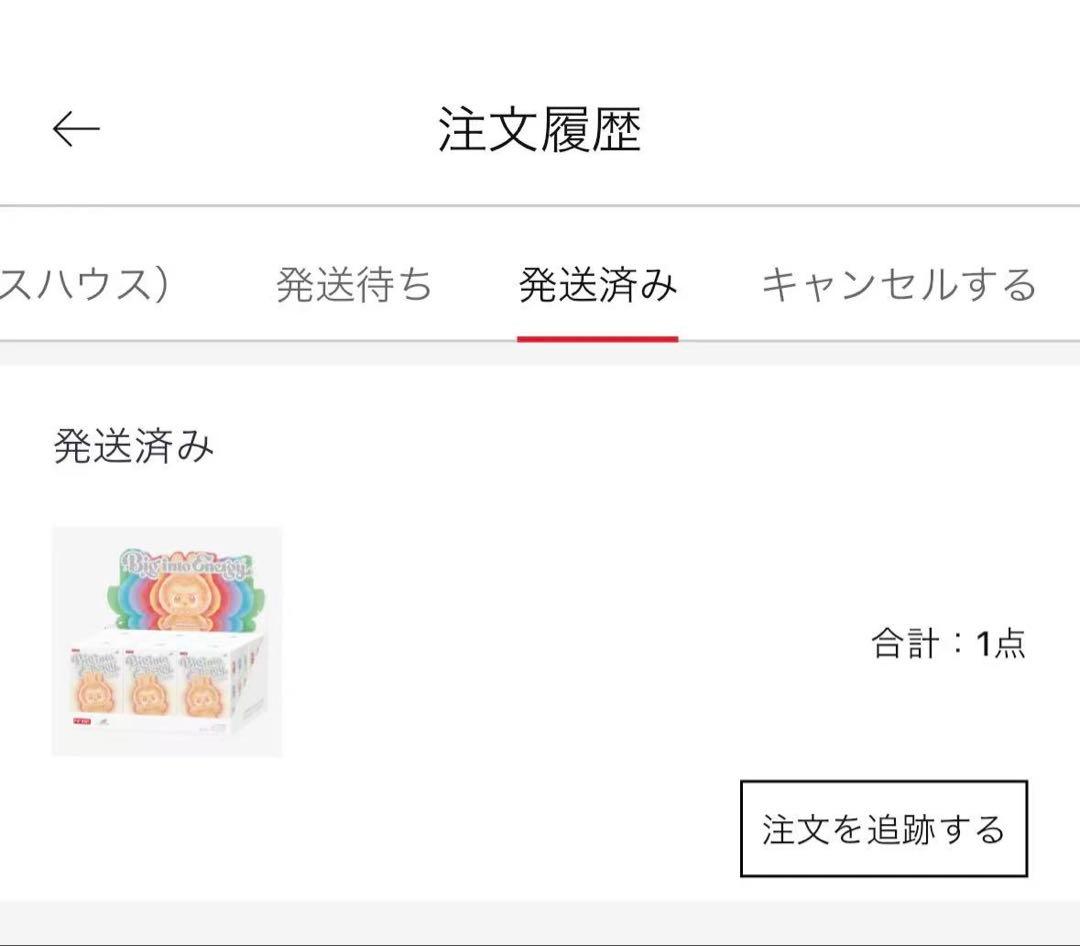Open the partially visible スハウス tab
The height and width of the screenshot is (946, 1080).
tap(85, 285)
